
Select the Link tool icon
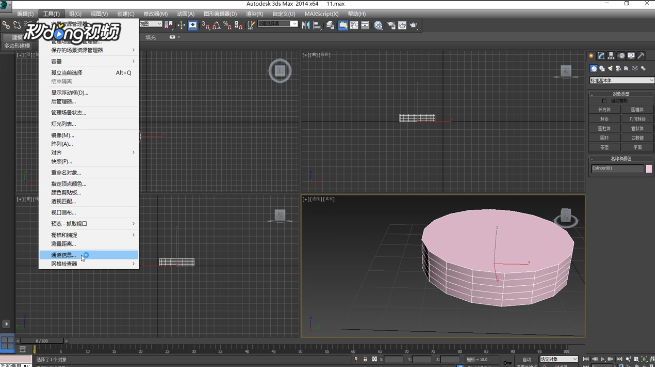click(x=6, y=25)
